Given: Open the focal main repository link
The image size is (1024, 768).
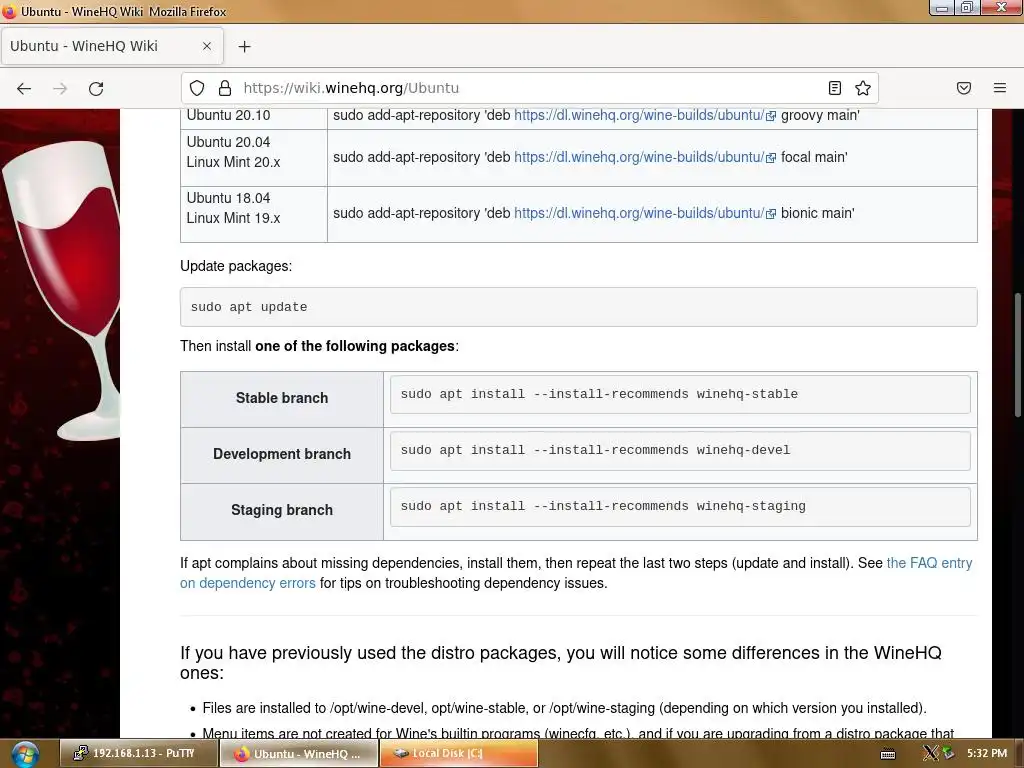Looking at the screenshot, I should tap(639, 157).
